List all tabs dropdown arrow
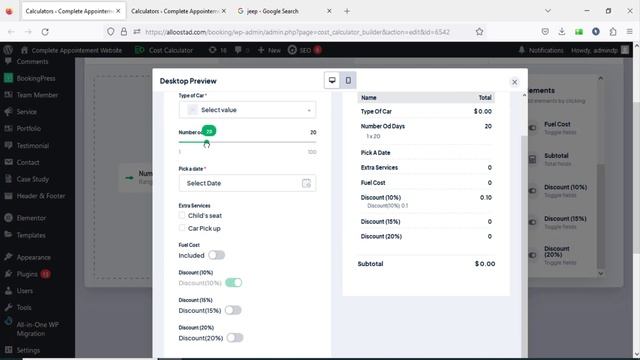Image resolution: width=640 pixels, height=360 pixels. click(548, 11)
